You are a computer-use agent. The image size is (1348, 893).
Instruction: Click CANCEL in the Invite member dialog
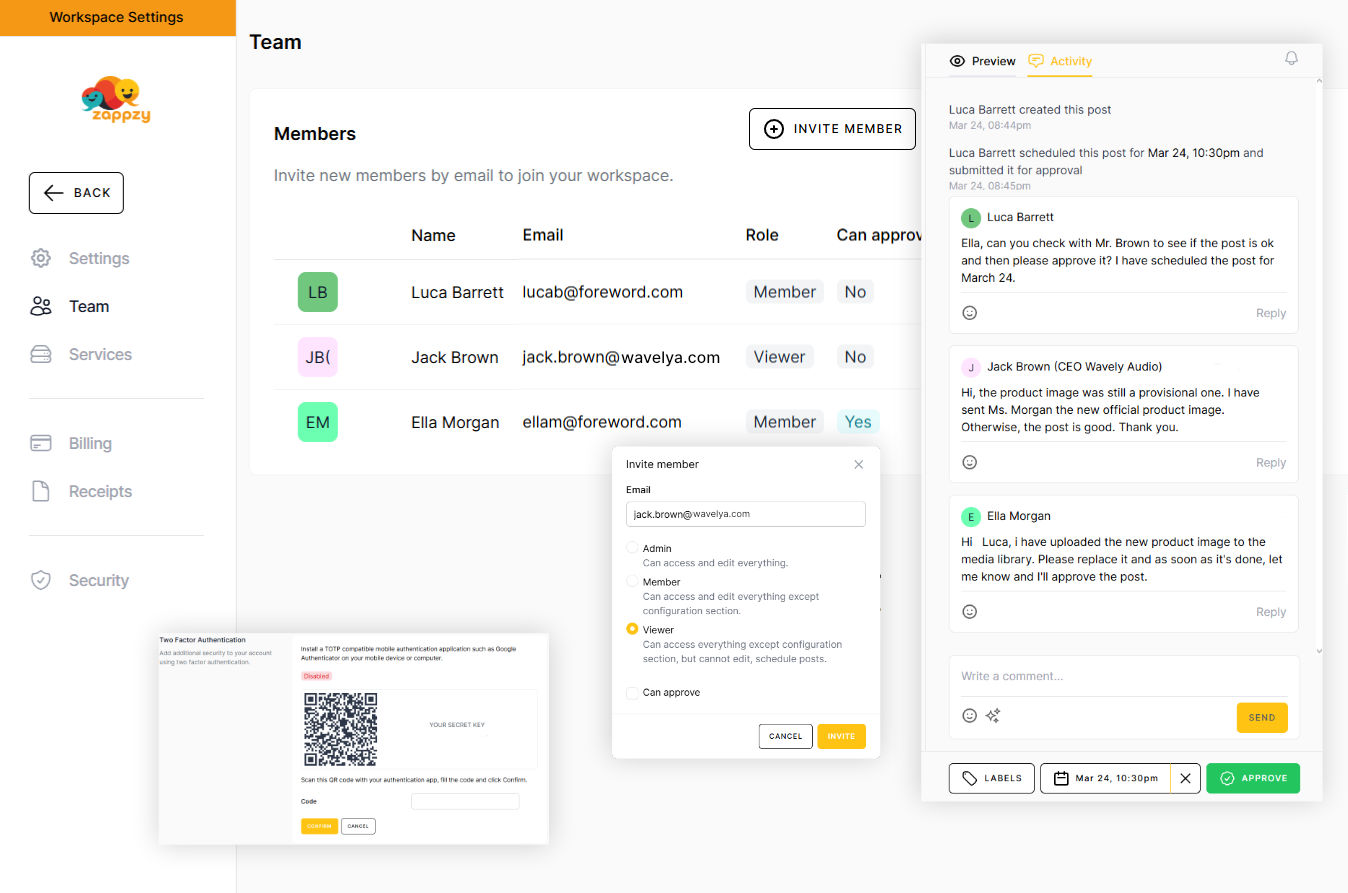coord(785,736)
